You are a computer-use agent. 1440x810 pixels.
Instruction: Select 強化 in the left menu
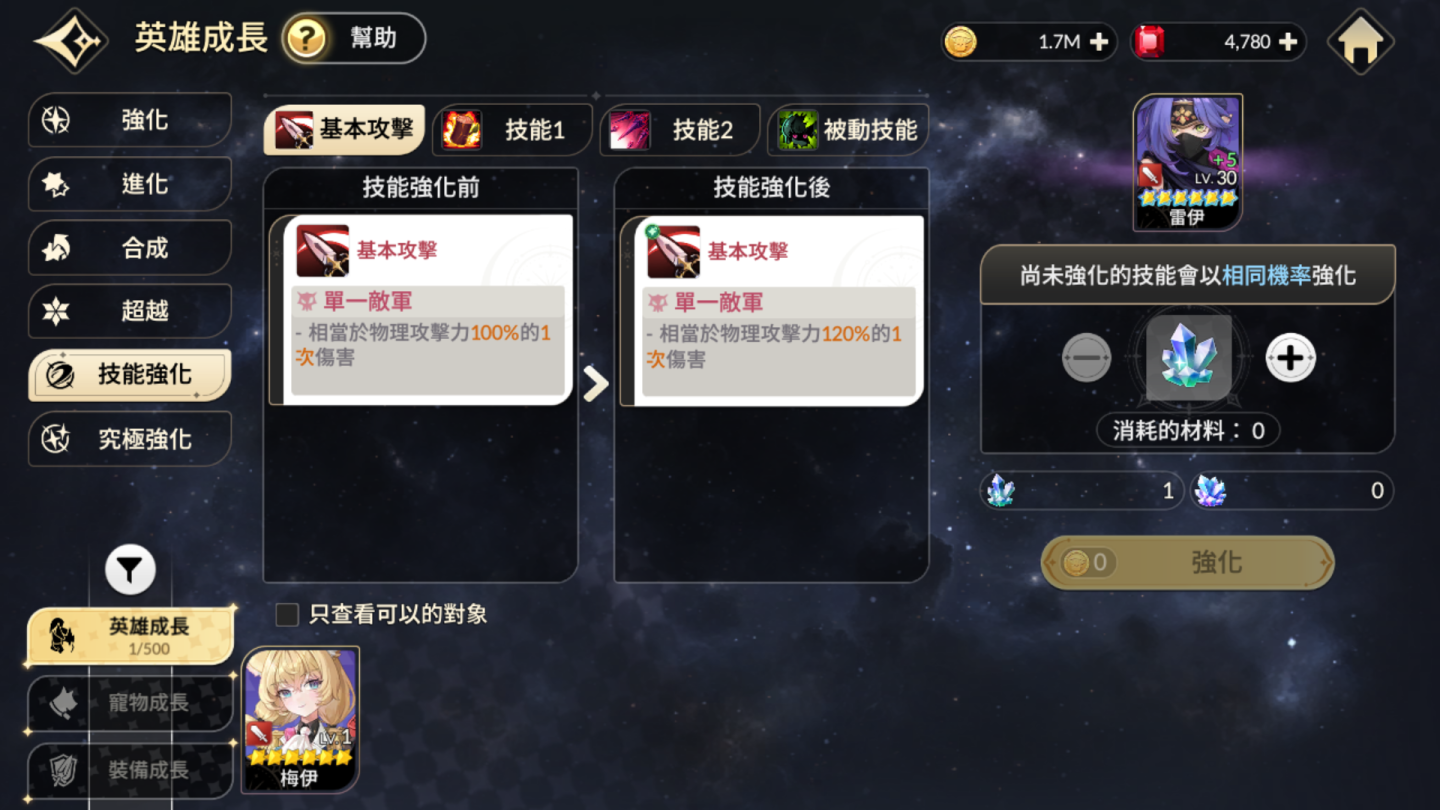point(130,120)
